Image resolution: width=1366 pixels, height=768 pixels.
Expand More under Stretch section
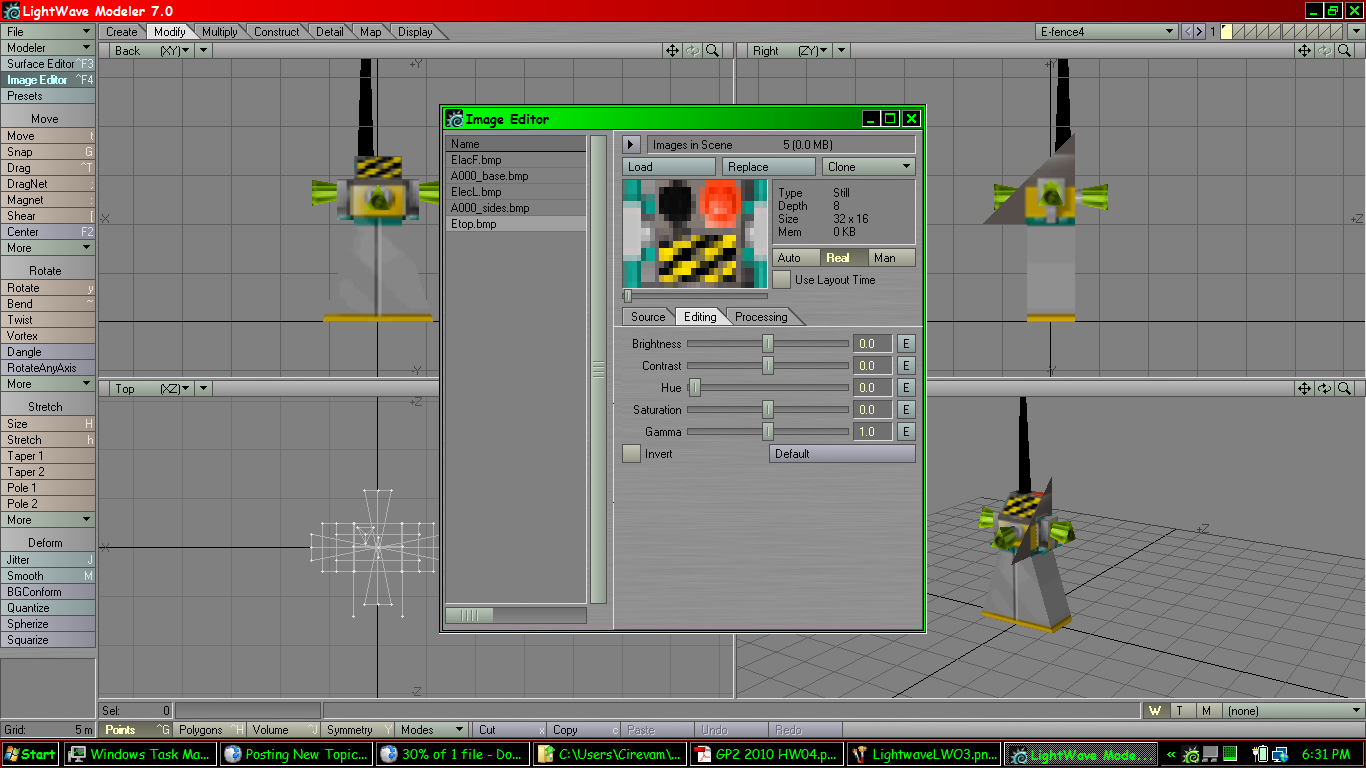click(48, 520)
